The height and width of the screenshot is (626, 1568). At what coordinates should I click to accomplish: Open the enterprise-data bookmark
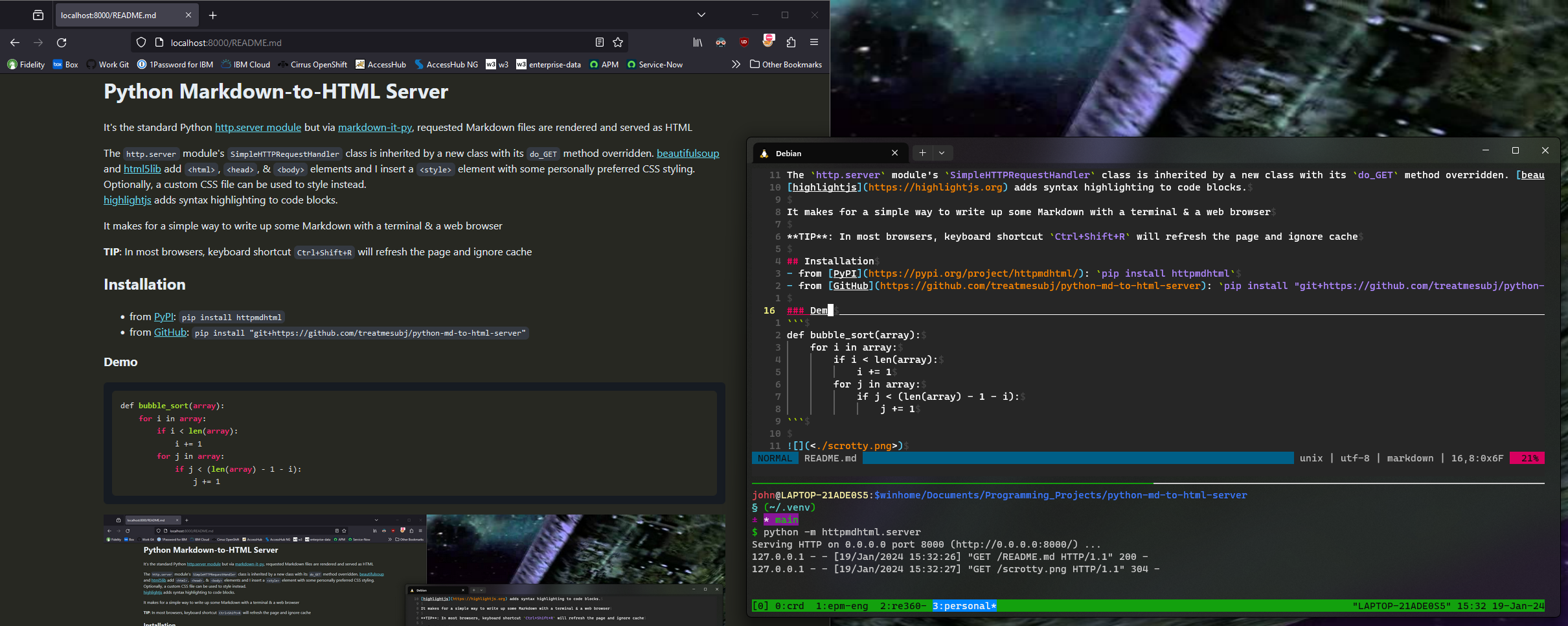click(x=548, y=65)
